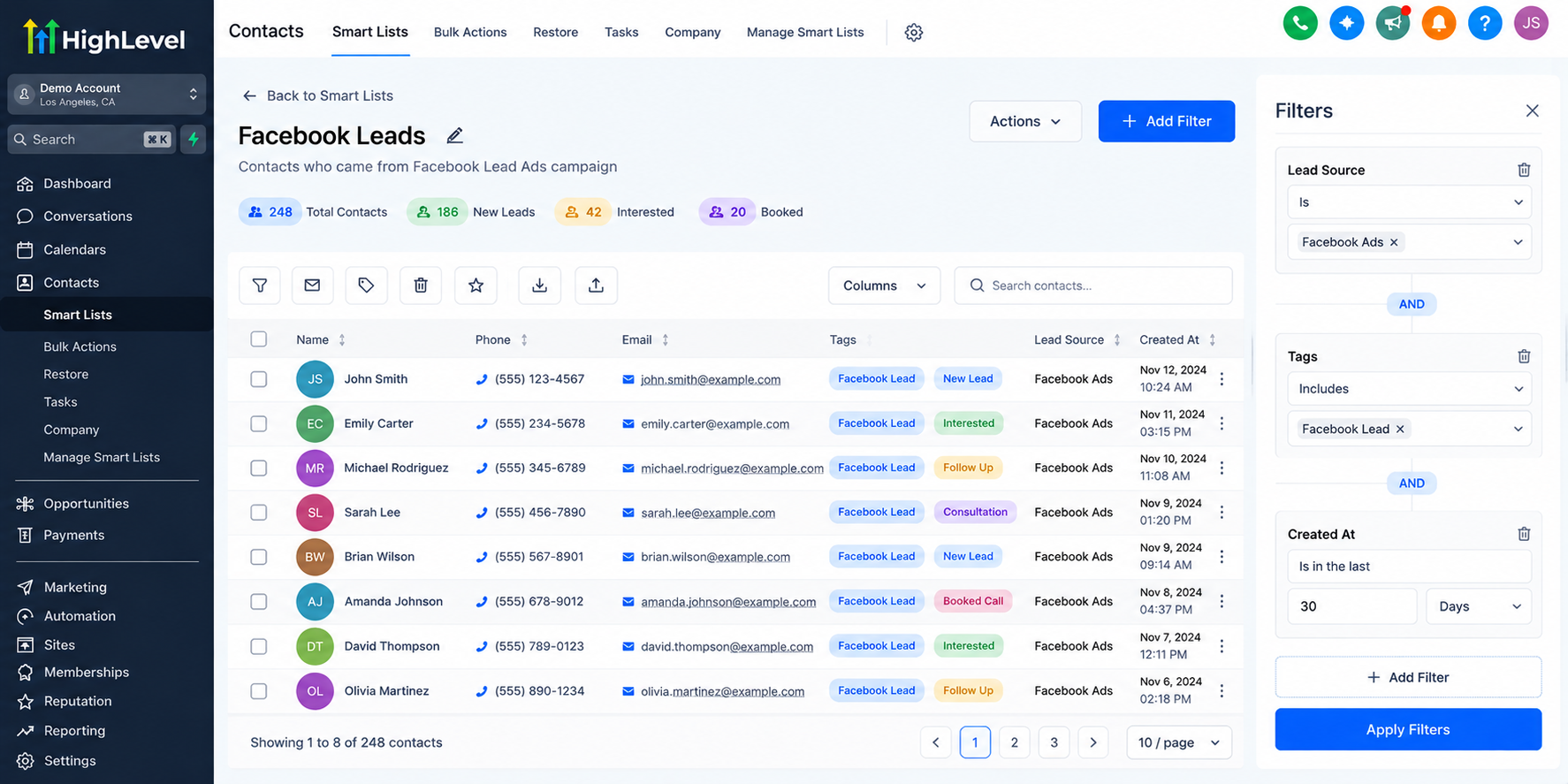Screen dimensions: 1568x784
Task: Open the Restore tab
Action: tap(555, 33)
